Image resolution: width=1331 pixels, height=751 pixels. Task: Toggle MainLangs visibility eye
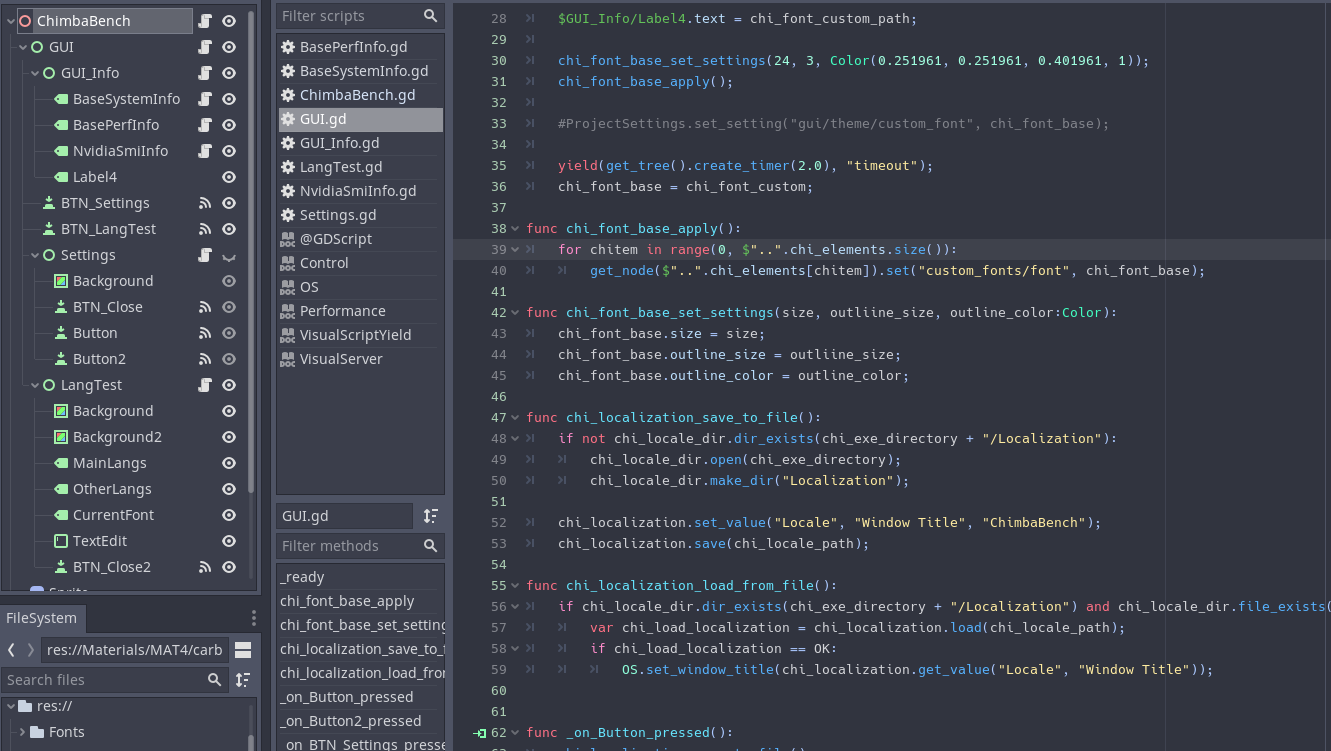(229, 463)
